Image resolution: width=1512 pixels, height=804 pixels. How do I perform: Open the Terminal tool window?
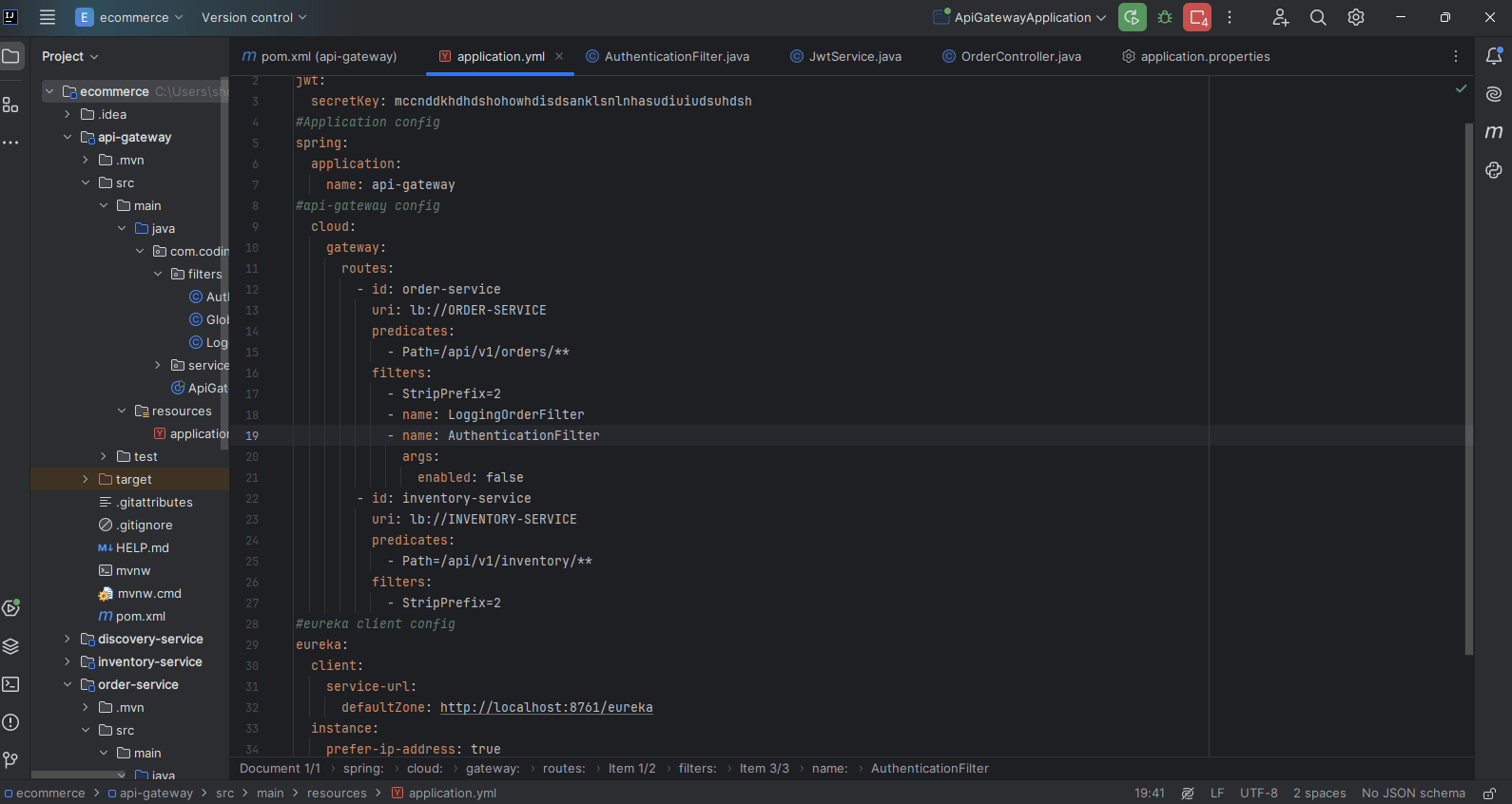(11, 684)
